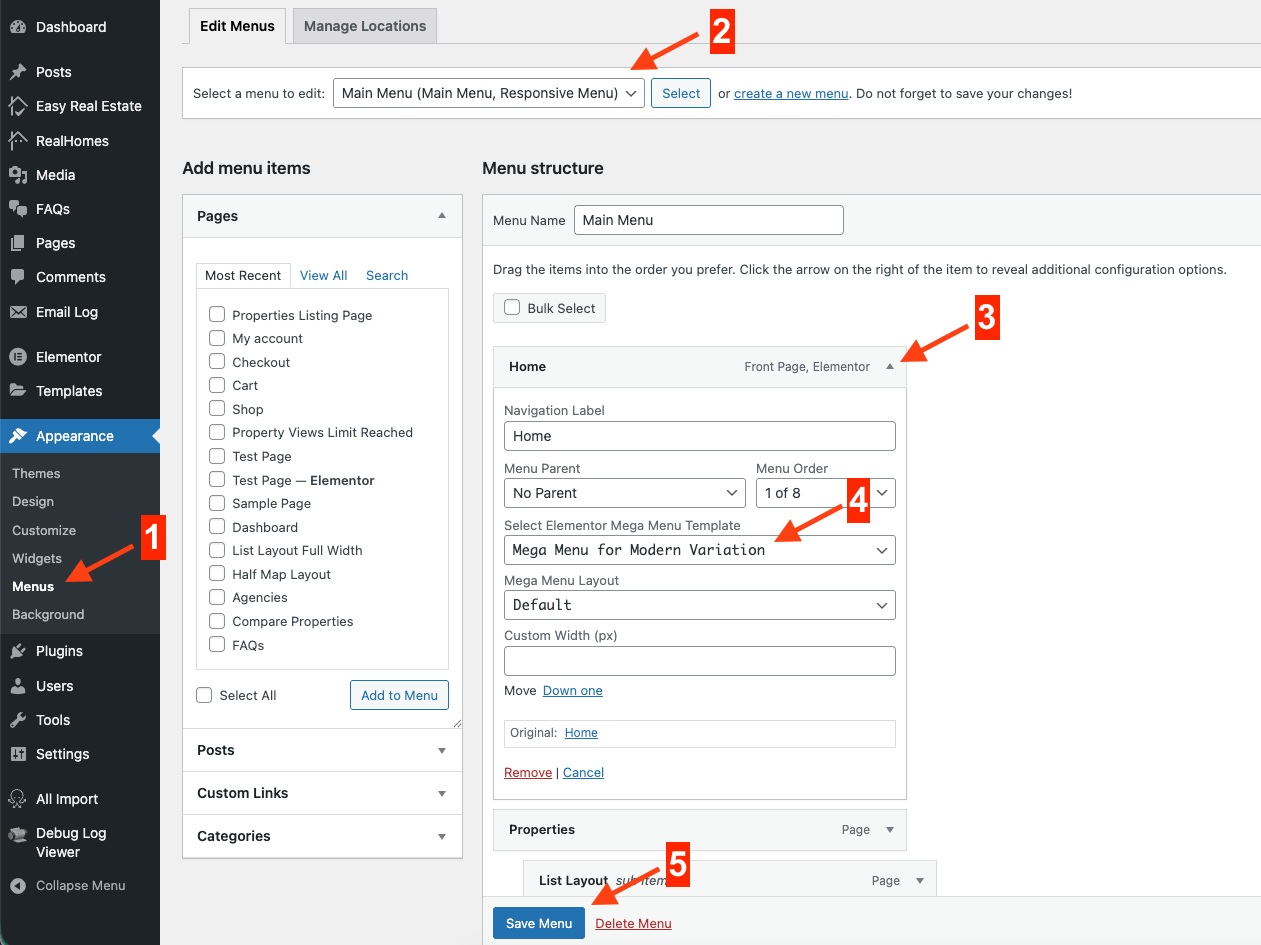Open Media library icon in sidebar
1261x945 pixels.
tap(18, 175)
